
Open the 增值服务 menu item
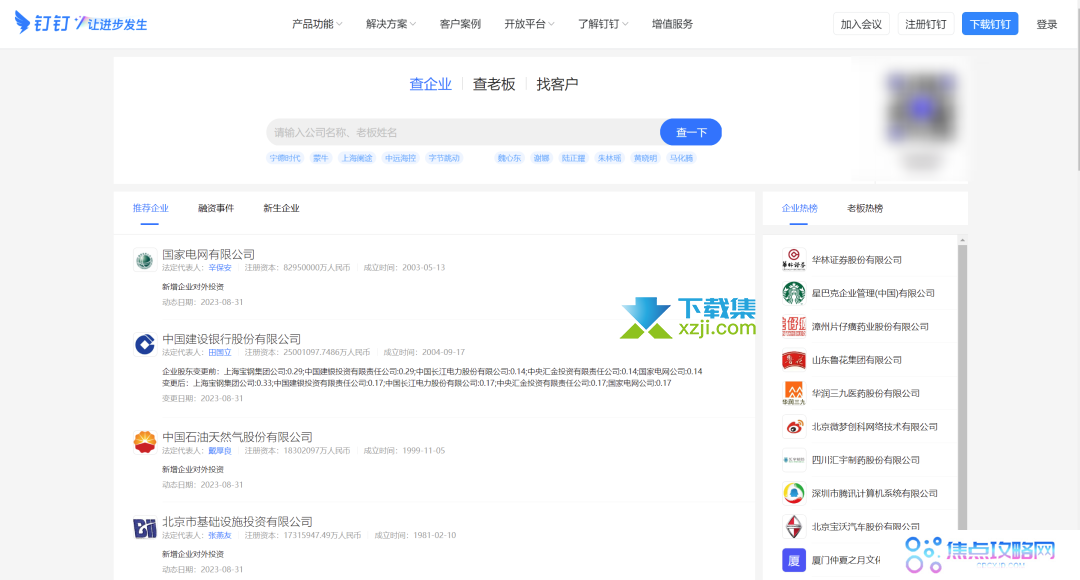click(x=672, y=24)
